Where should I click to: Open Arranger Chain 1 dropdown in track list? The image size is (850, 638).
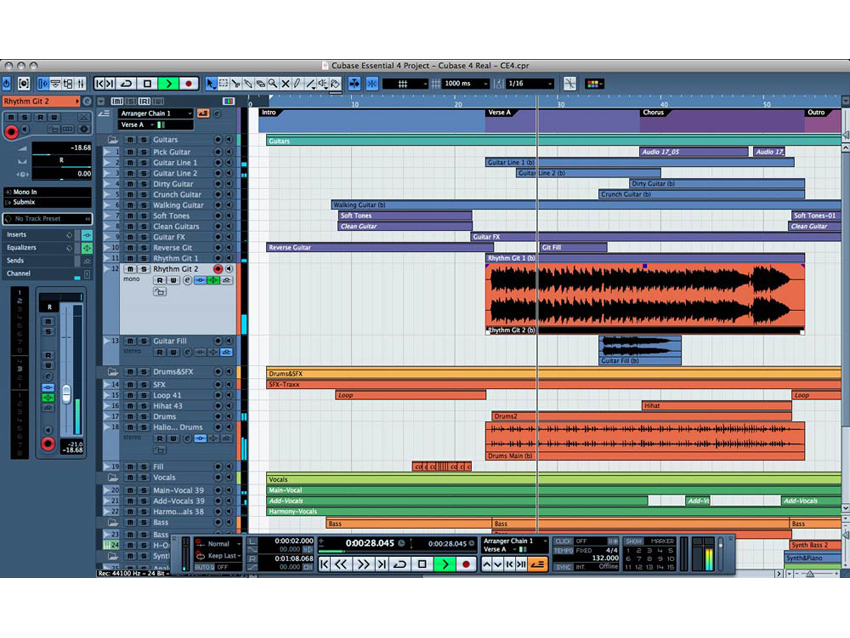tap(156, 113)
